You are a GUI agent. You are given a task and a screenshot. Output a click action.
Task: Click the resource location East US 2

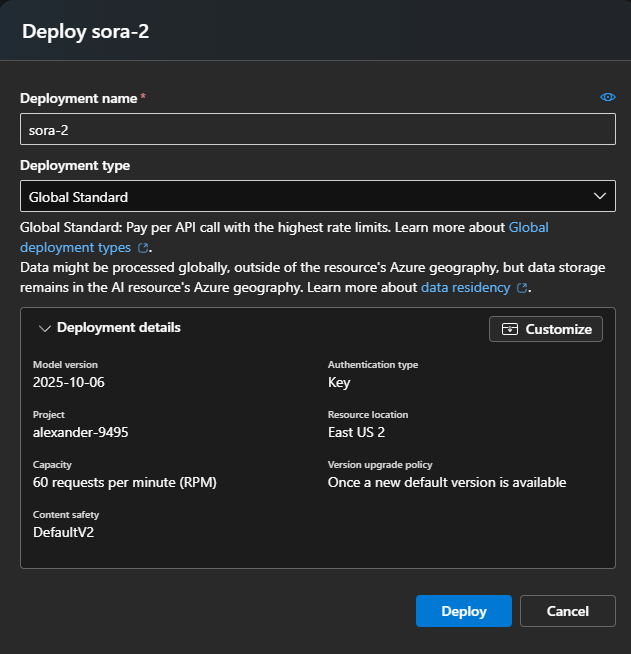tap(356, 433)
